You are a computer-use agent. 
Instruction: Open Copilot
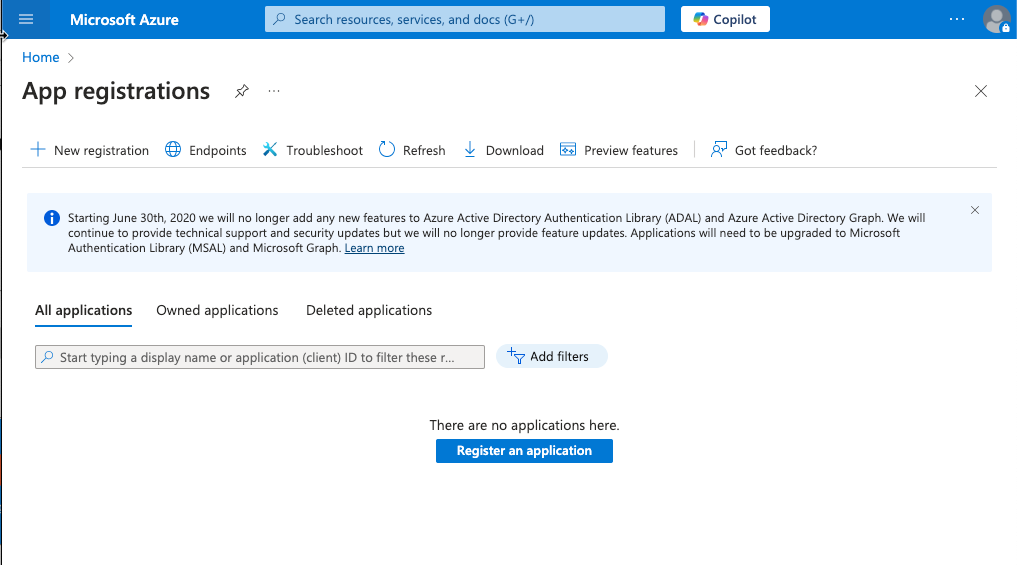point(725,19)
